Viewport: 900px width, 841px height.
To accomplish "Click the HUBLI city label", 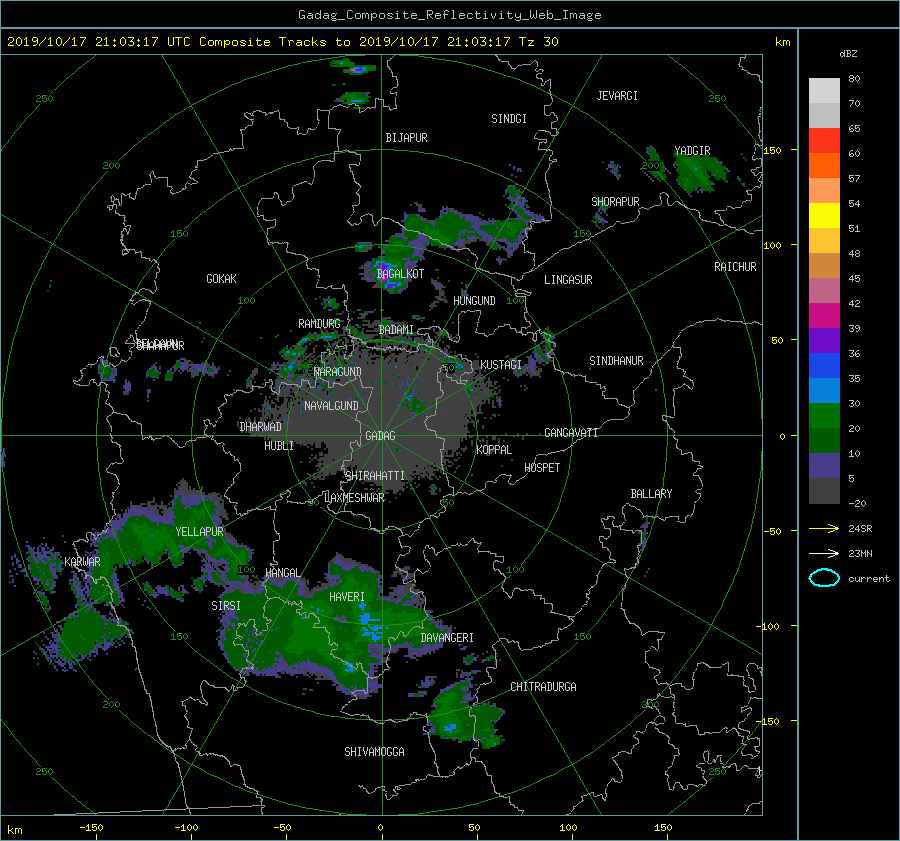I will pos(278,446).
